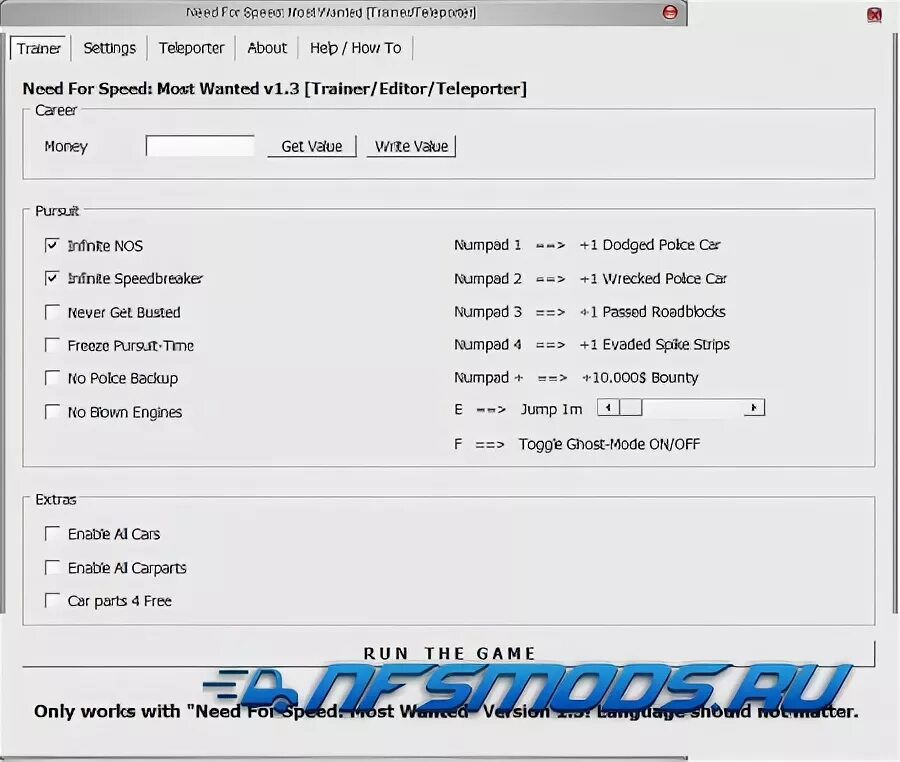
Task: Click into the Money input field
Action: click(x=200, y=146)
